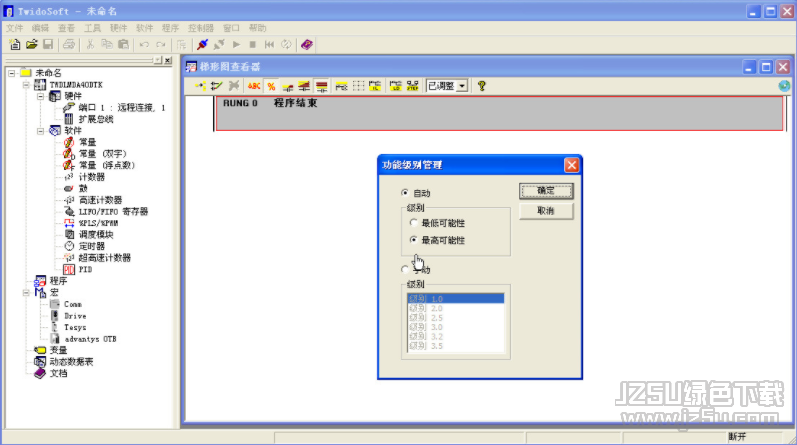Connect to controller with blue plug icon
The image size is (797, 445).
pyautogui.click(x=202, y=45)
